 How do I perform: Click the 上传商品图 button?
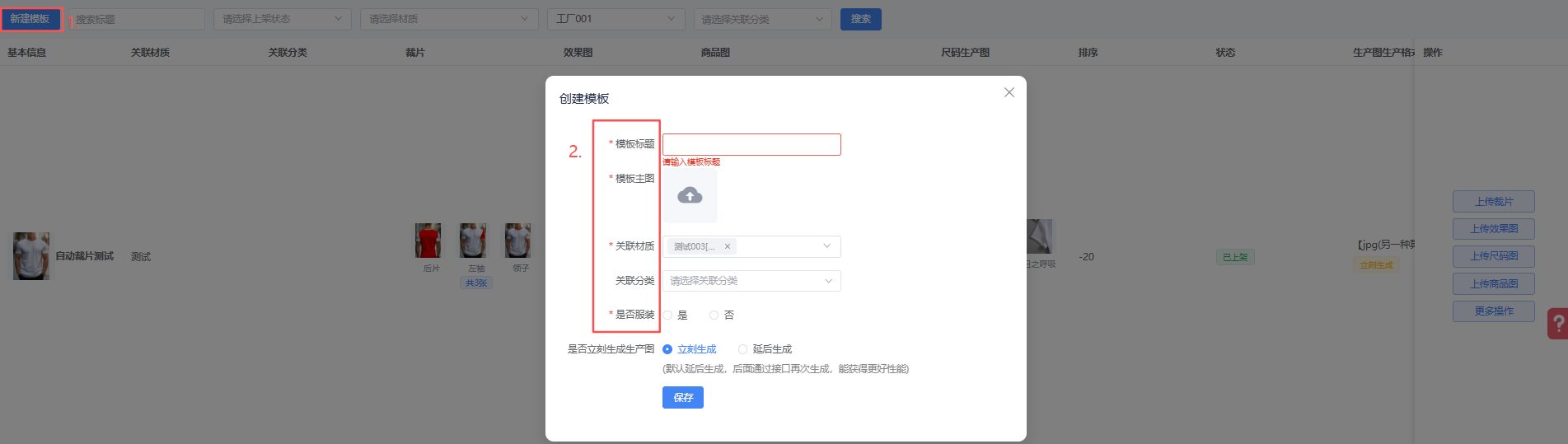point(1494,284)
